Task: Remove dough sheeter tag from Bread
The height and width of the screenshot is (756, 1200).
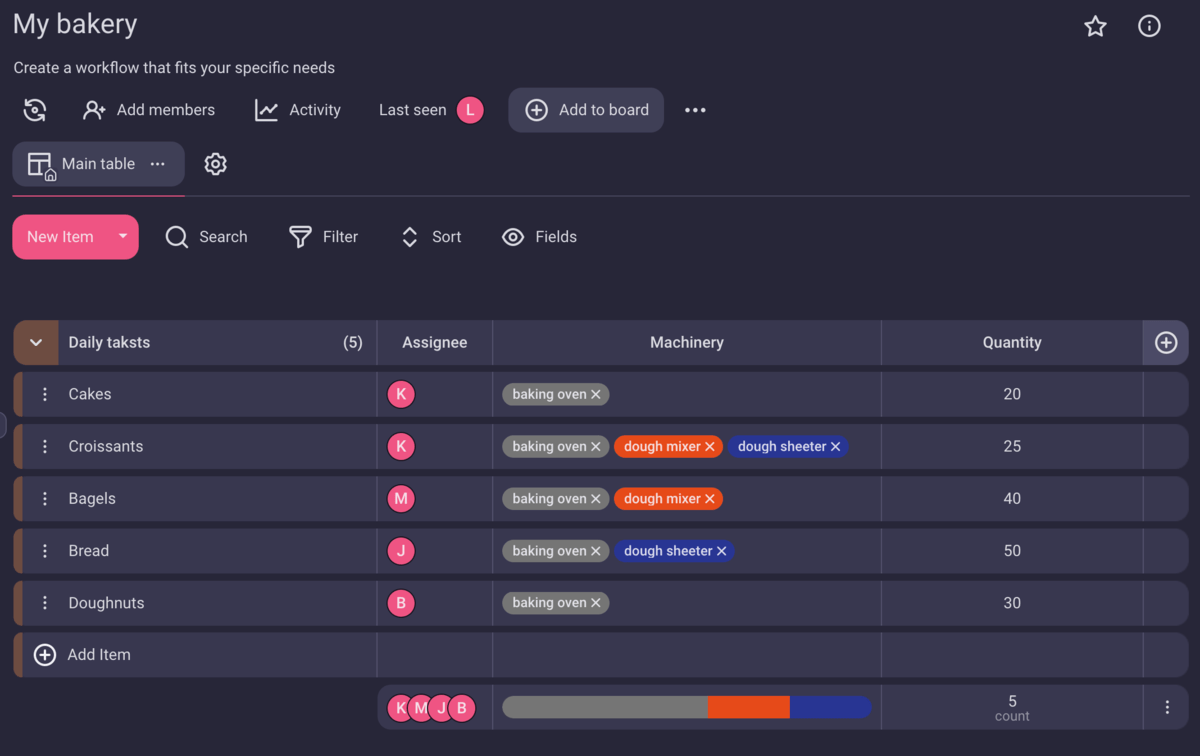Action: point(721,551)
